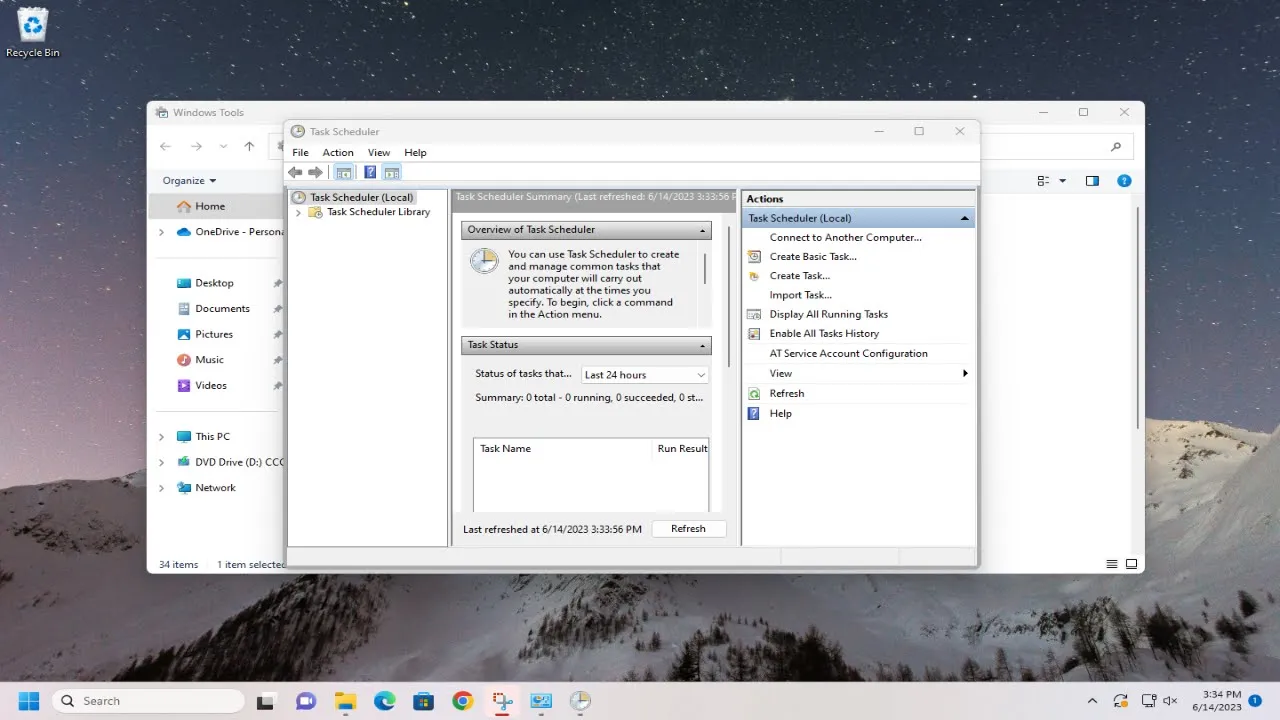This screenshot has width=1280, height=720.
Task: Open Pictures in Windows Tools sidebar
Action: (214, 334)
